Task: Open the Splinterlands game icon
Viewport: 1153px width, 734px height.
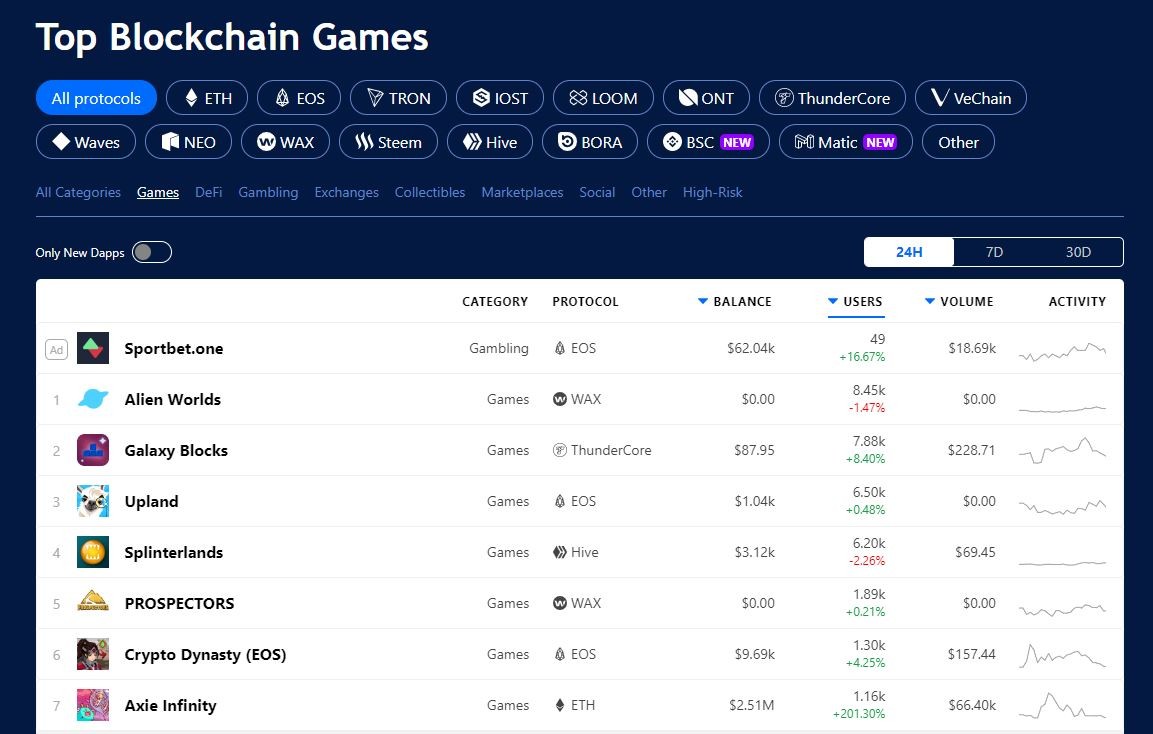Action: [93, 552]
